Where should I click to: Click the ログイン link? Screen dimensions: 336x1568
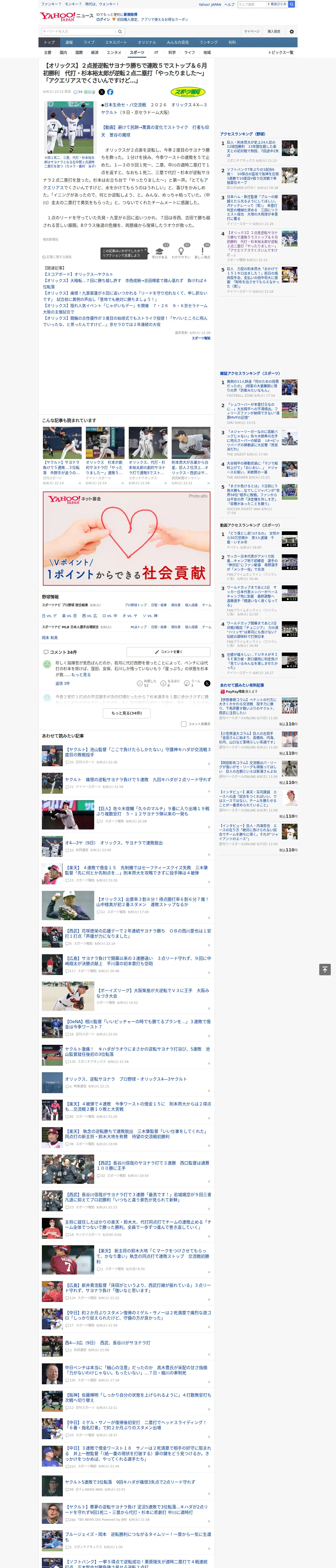[103, 20]
